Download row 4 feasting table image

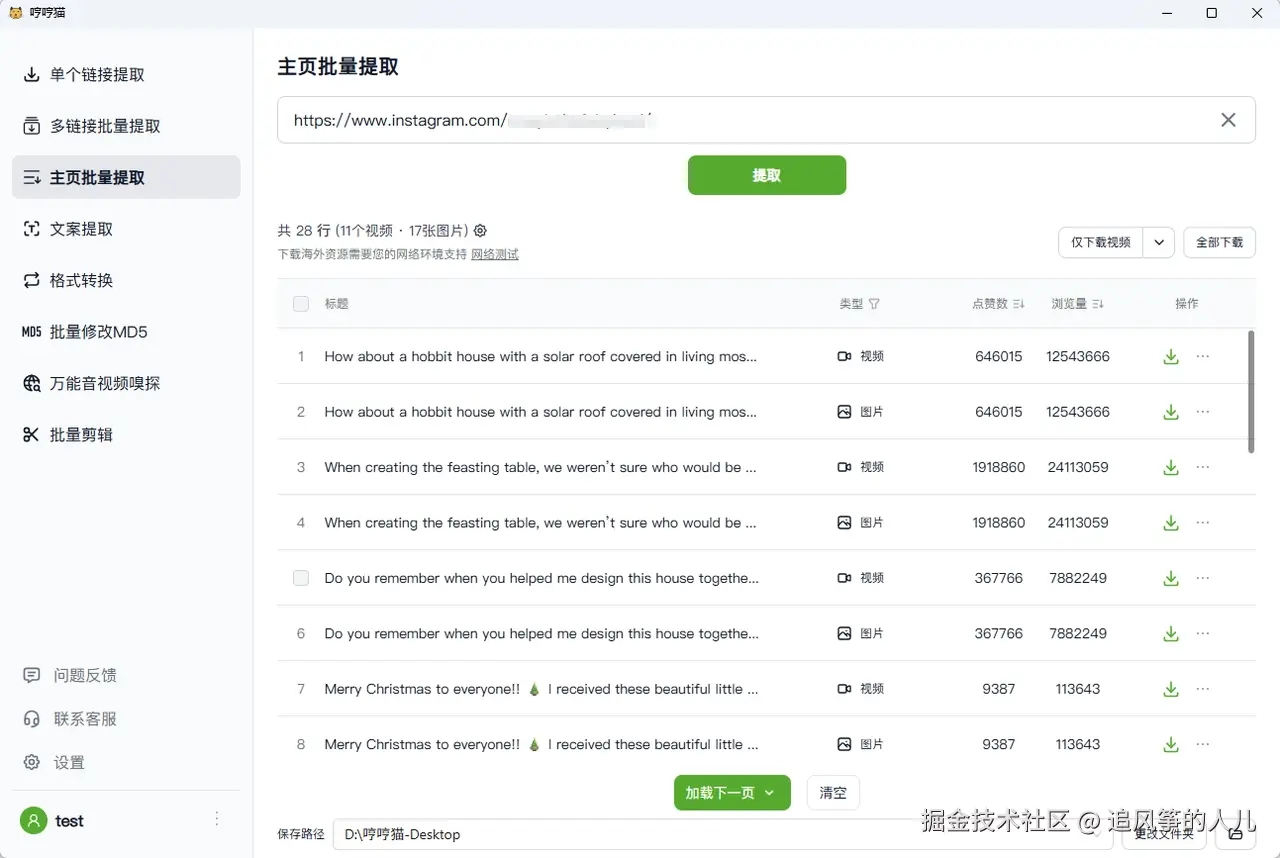click(x=1171, y=523)
